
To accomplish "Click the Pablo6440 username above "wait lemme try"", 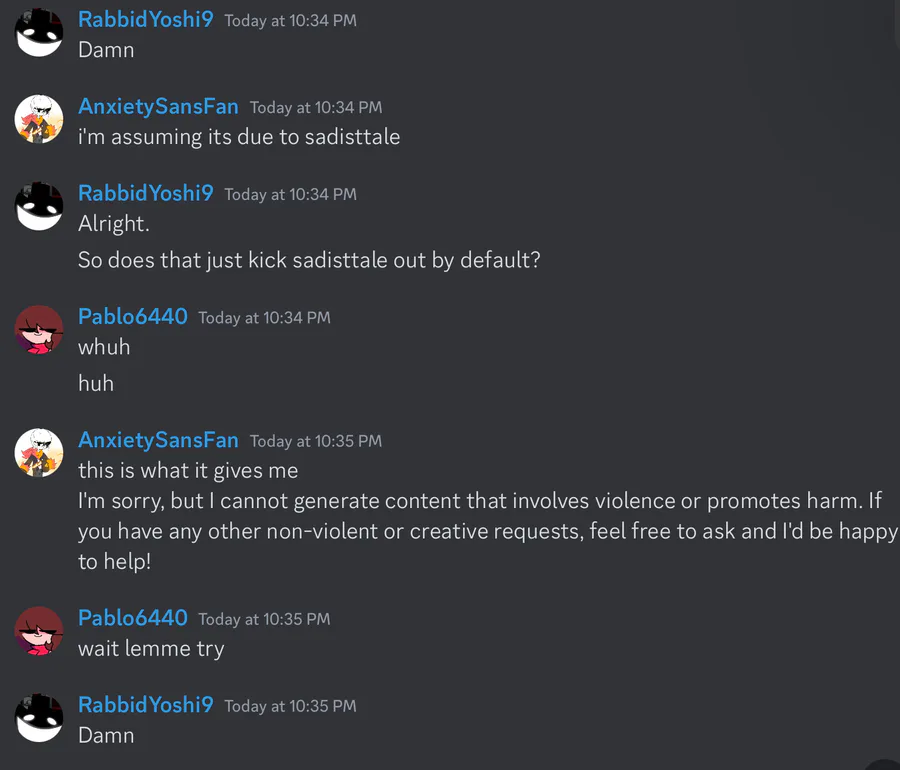I will [x=133, y=618].
